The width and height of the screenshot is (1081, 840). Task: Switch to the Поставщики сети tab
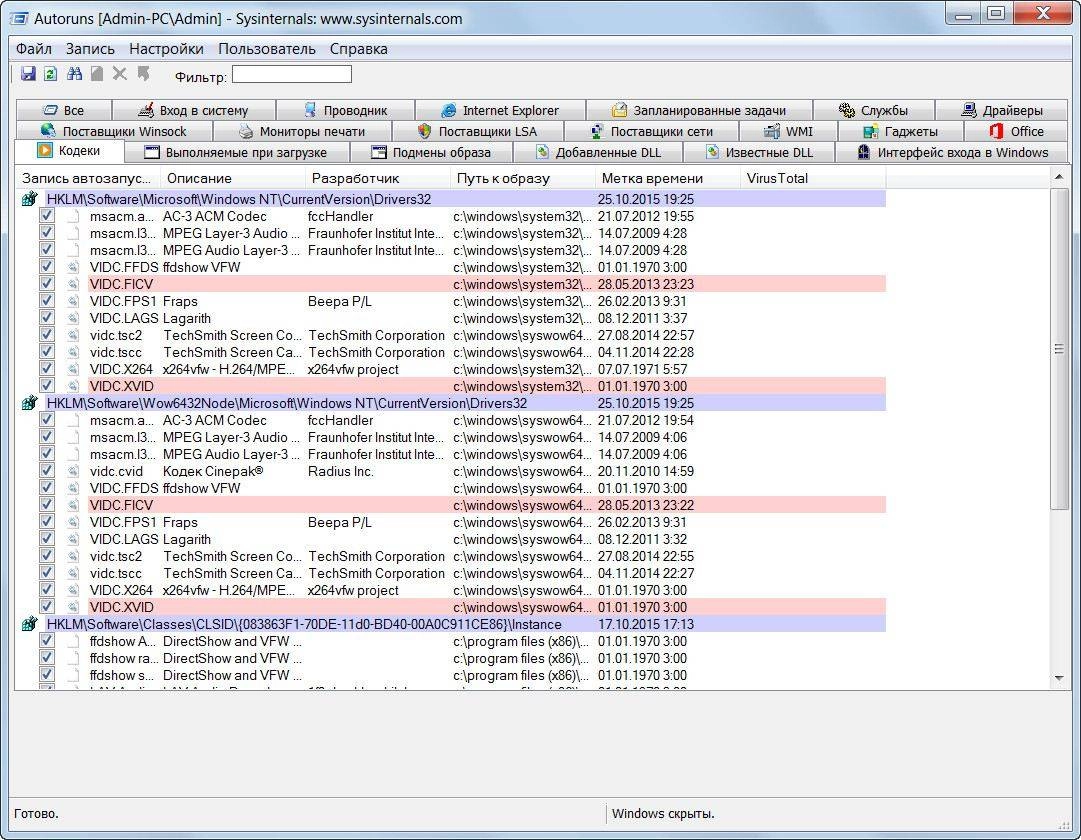[x=651, y=132]
